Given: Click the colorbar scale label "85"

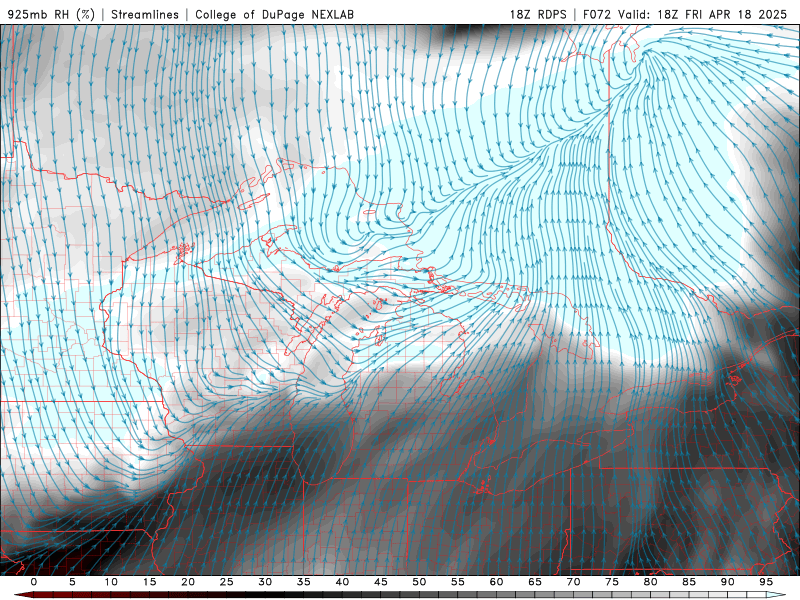Looking at the screenshot, I should (689, 582).
